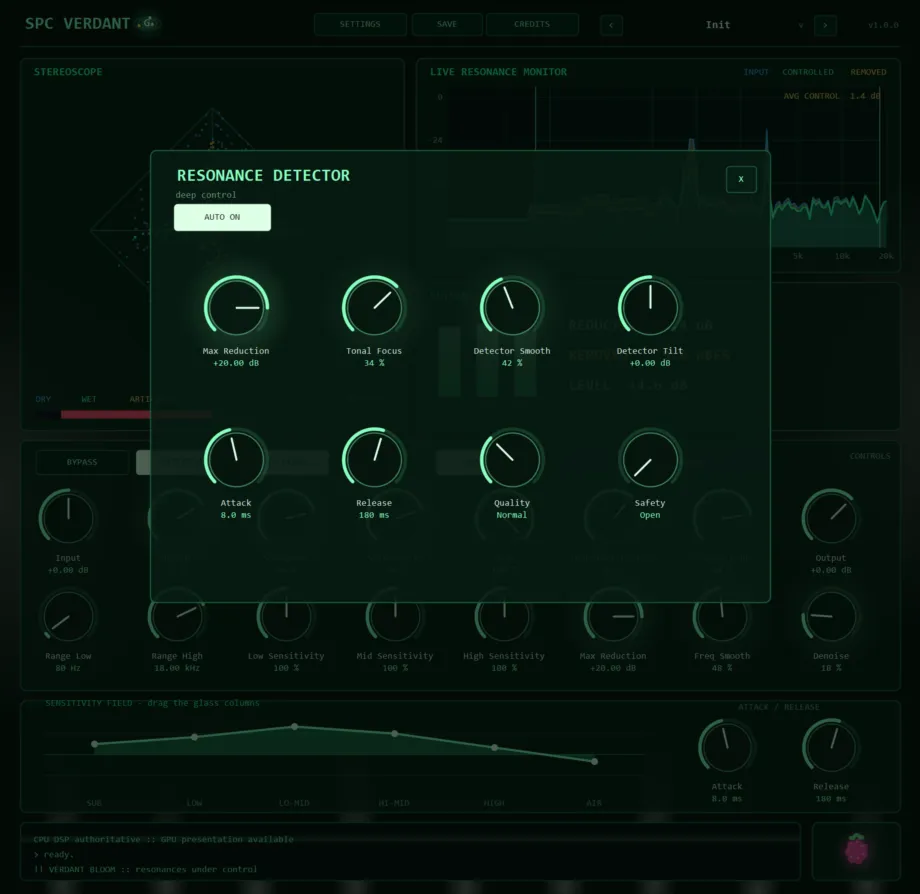Close the Resonance Detector dialog with X
Viewport: 920px width, 894px height.
click(x=741, y=179)
